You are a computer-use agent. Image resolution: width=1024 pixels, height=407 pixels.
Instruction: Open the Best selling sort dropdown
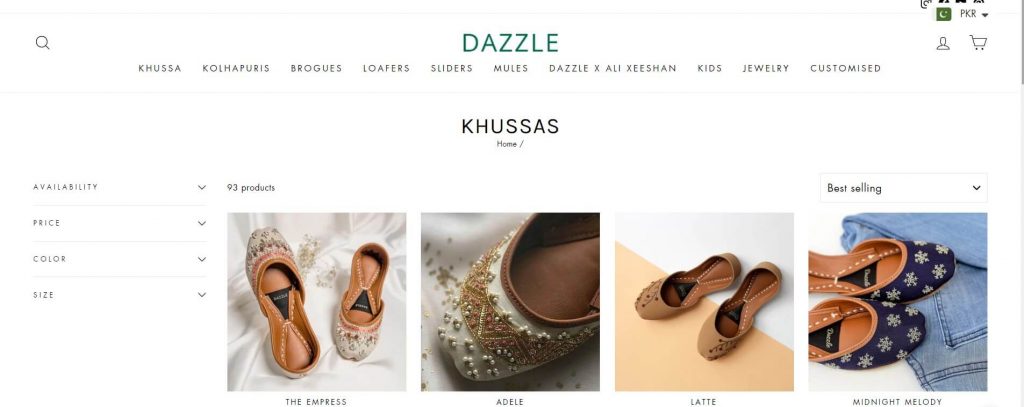point(903,188)
